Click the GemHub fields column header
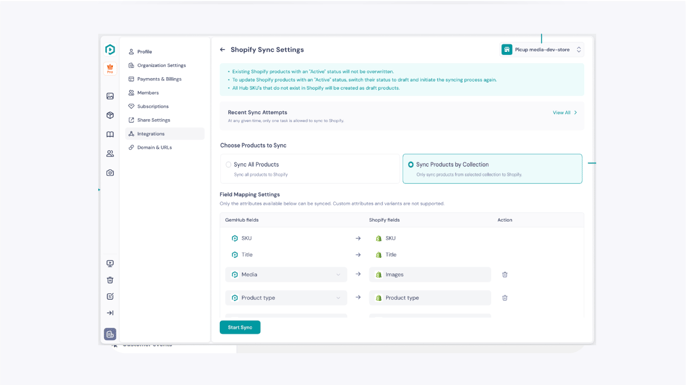688x385 pixels. [x=242, y=220]
